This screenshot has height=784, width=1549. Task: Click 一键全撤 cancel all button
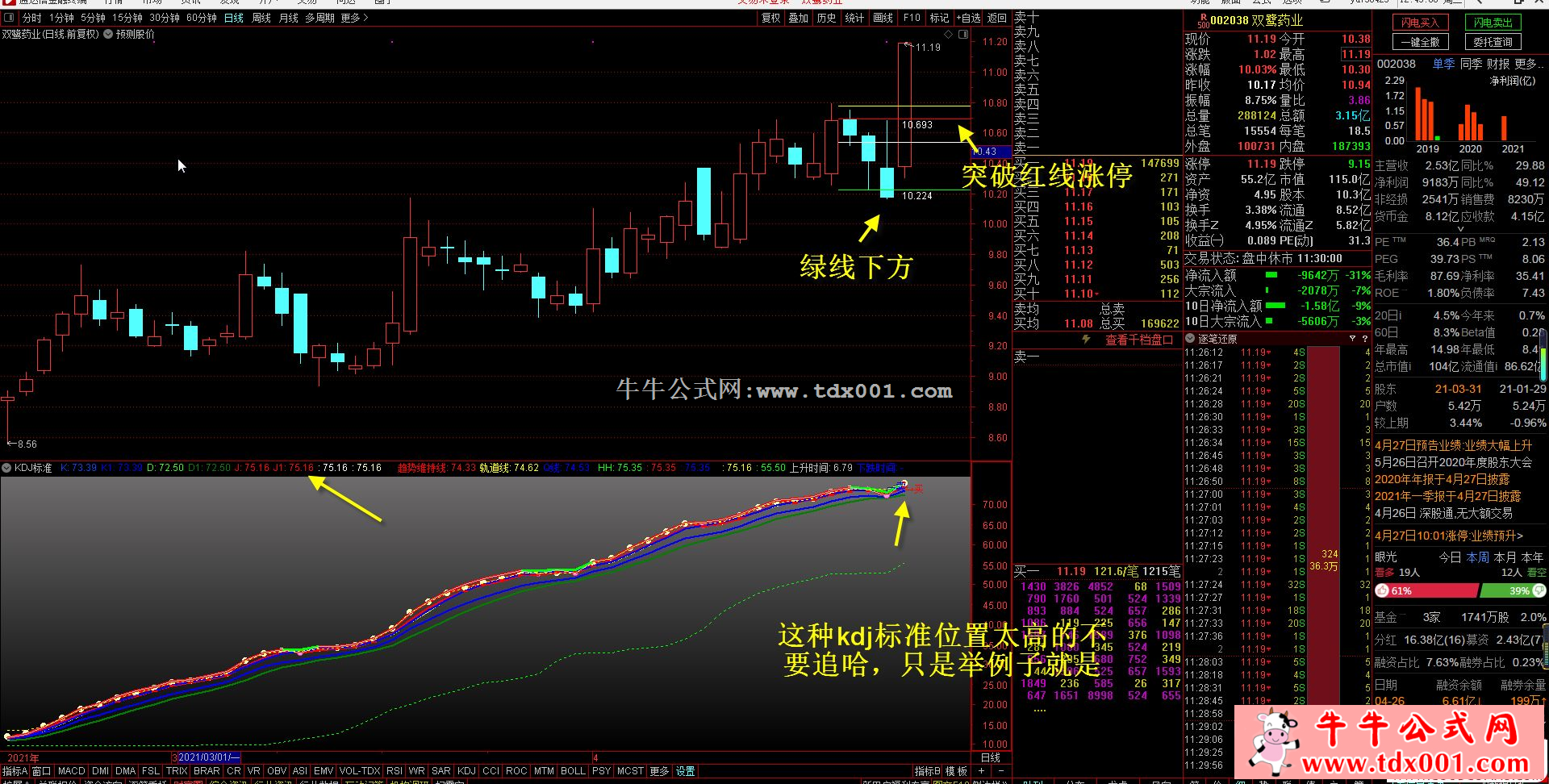tap(1420, 42)
